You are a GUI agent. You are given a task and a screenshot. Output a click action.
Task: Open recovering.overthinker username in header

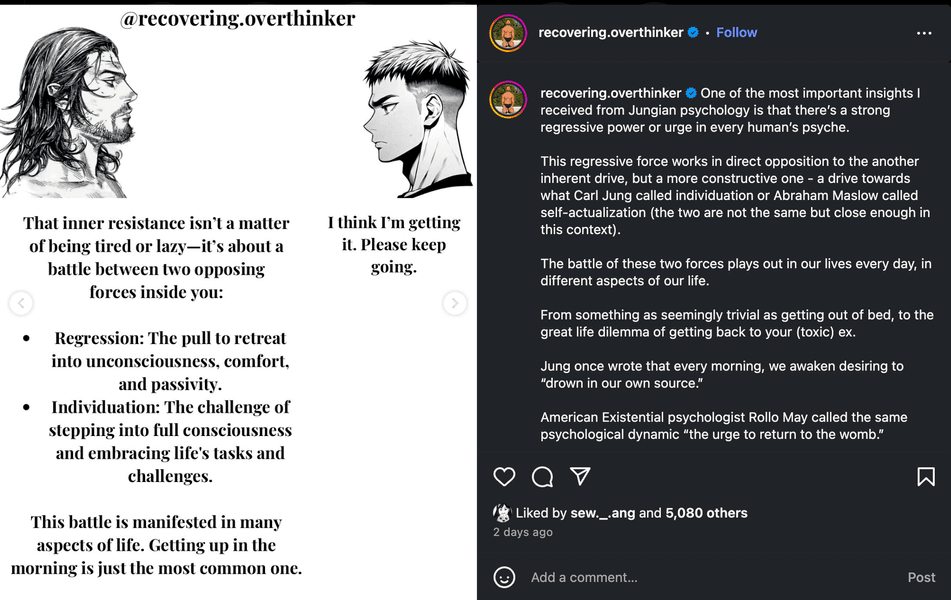610,32
